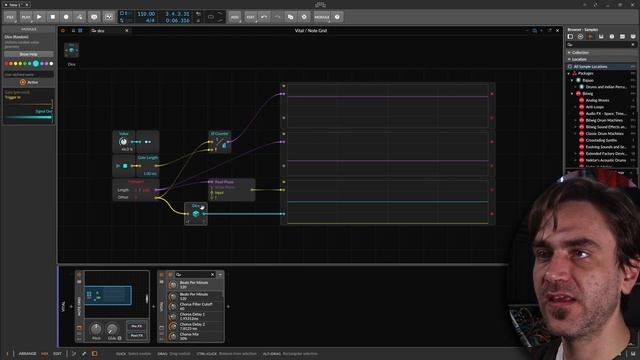Toggle the Active button for Dice module
This screenshot has width=640, height=360.
point(29,82)
